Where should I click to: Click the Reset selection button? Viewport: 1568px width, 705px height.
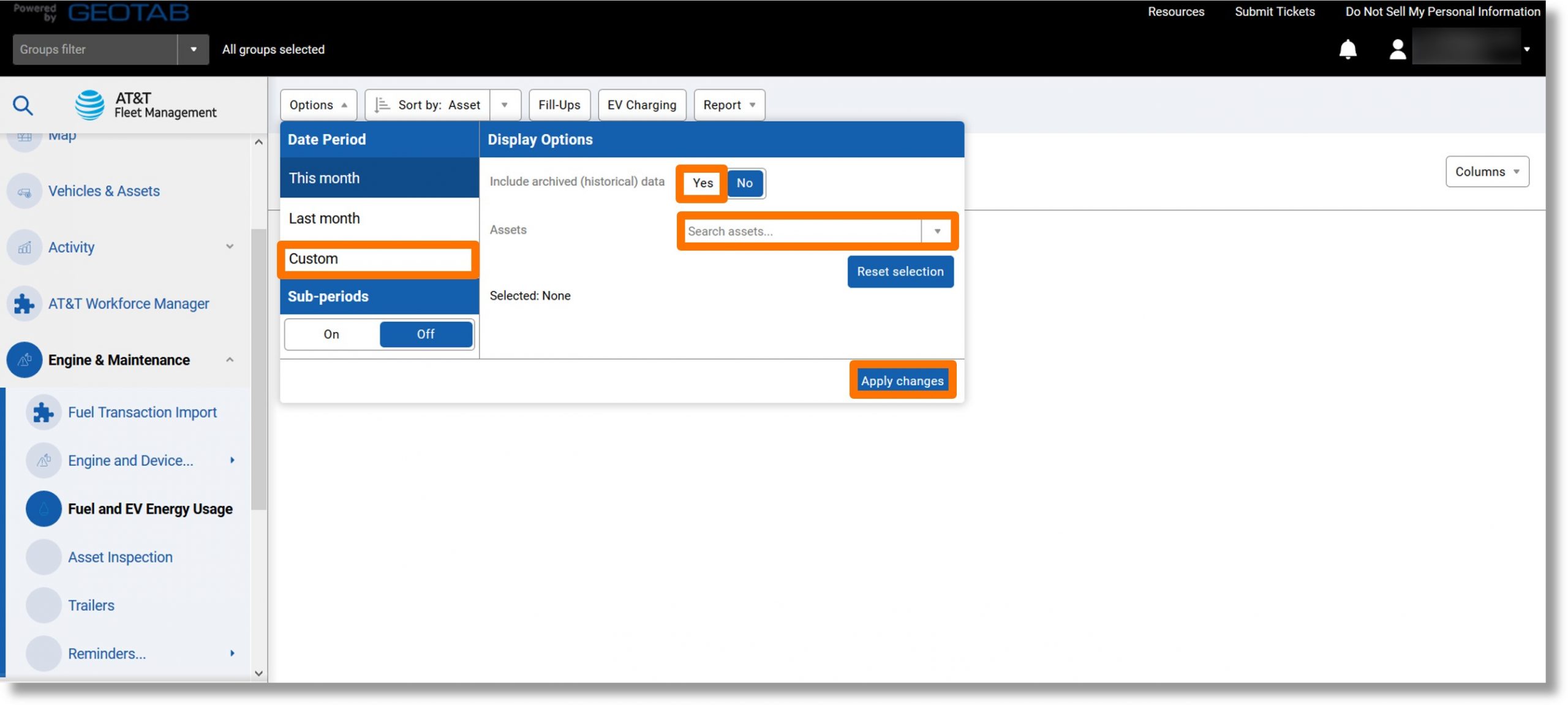coord(900,271)
